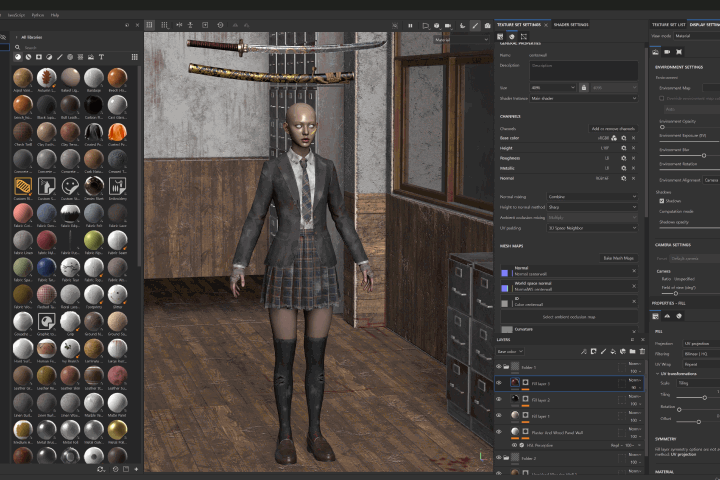Open the Normal mixing Combine dropdown

pyautogui.click(x=592, y=197)
